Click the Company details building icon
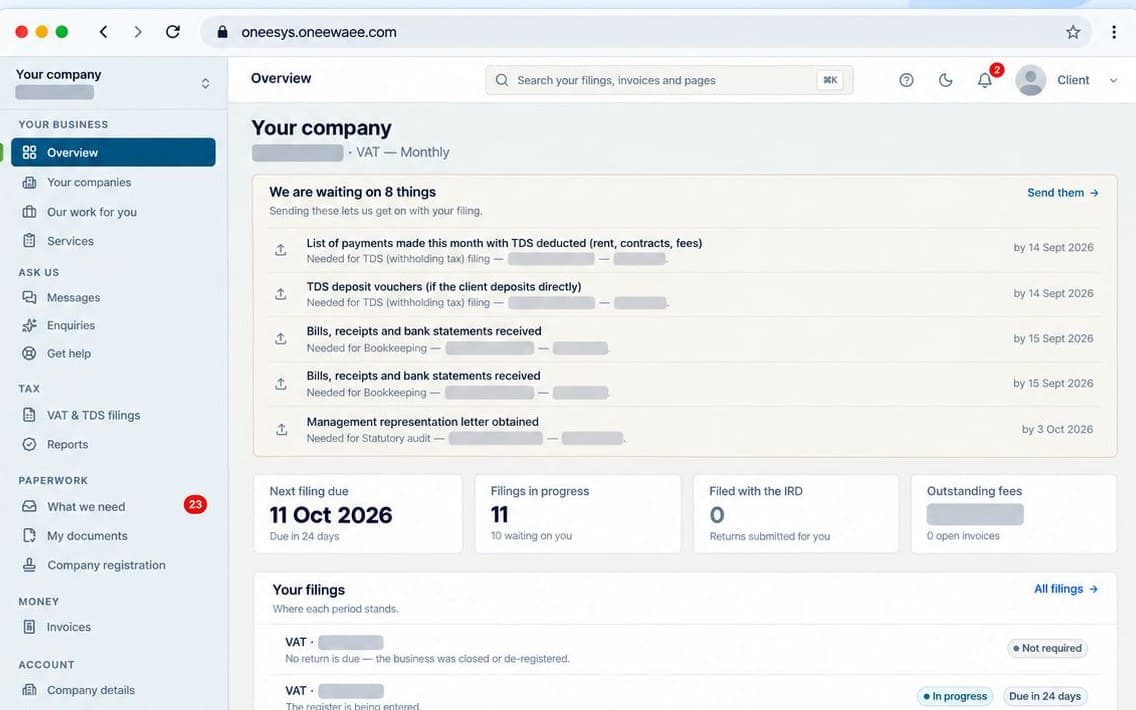The width and height of the screenshot is (1136, 710). [29, 690]
